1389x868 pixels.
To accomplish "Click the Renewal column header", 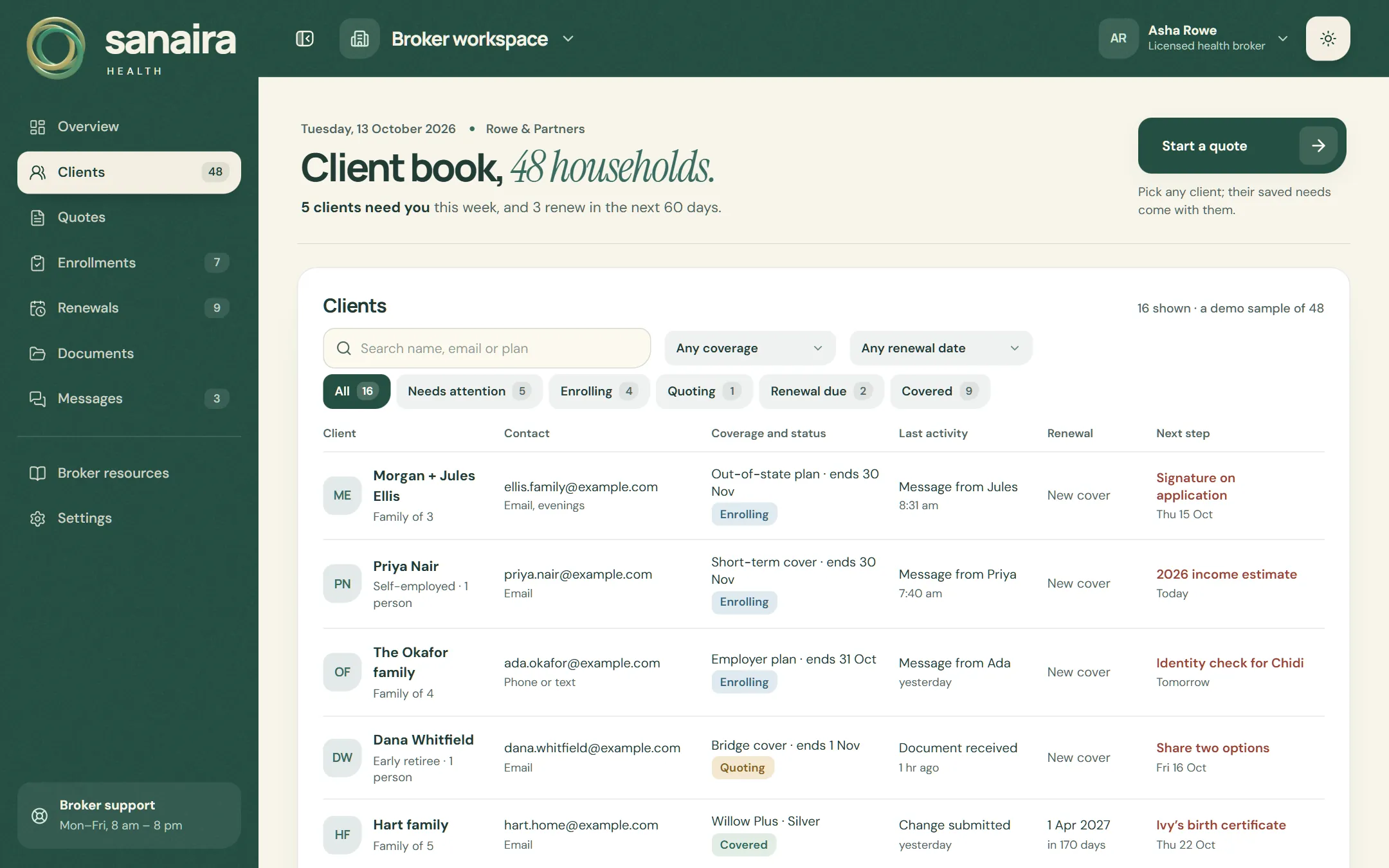I will [1069, 433].
